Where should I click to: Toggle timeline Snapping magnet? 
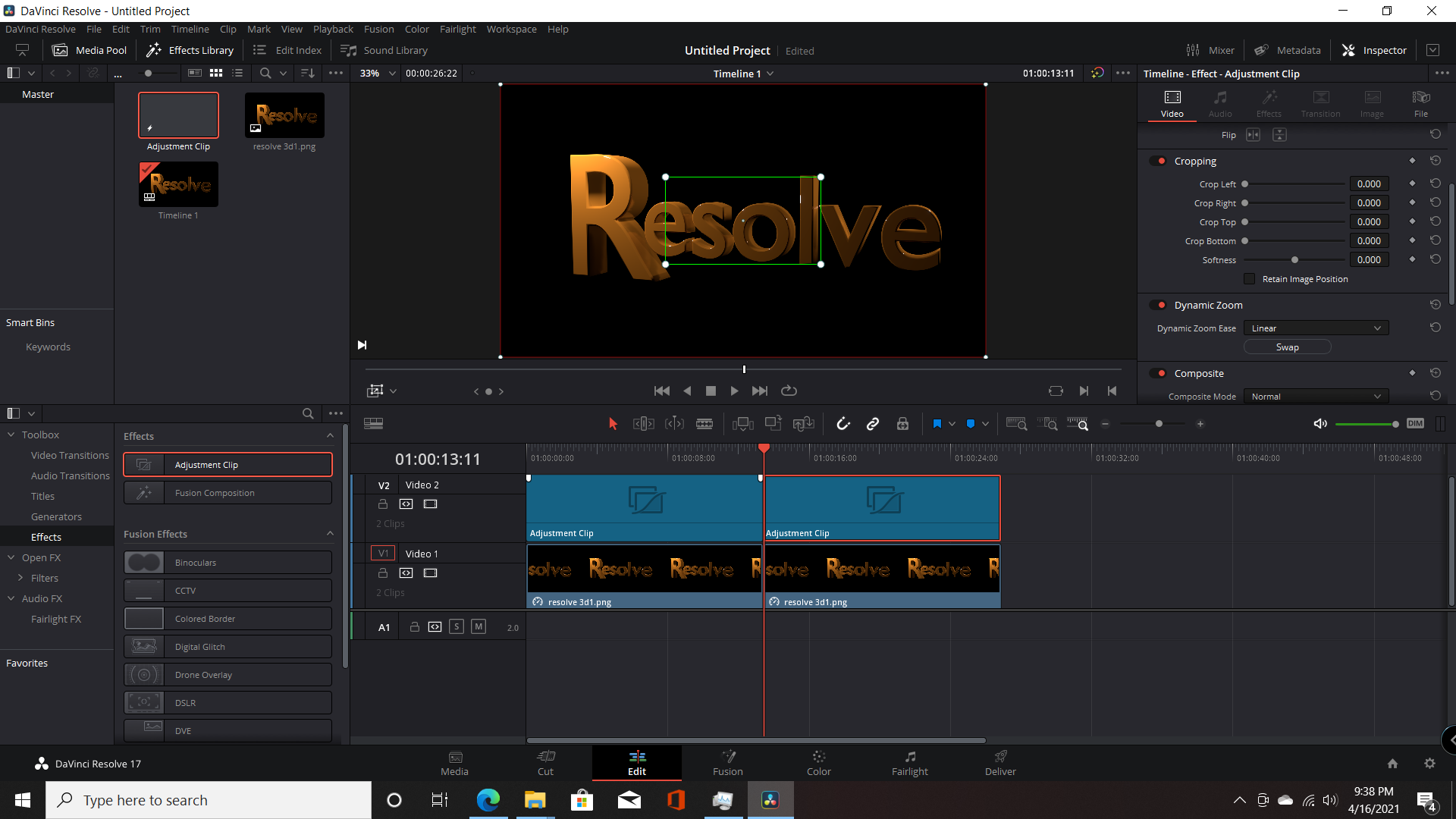tap(843, 424)
